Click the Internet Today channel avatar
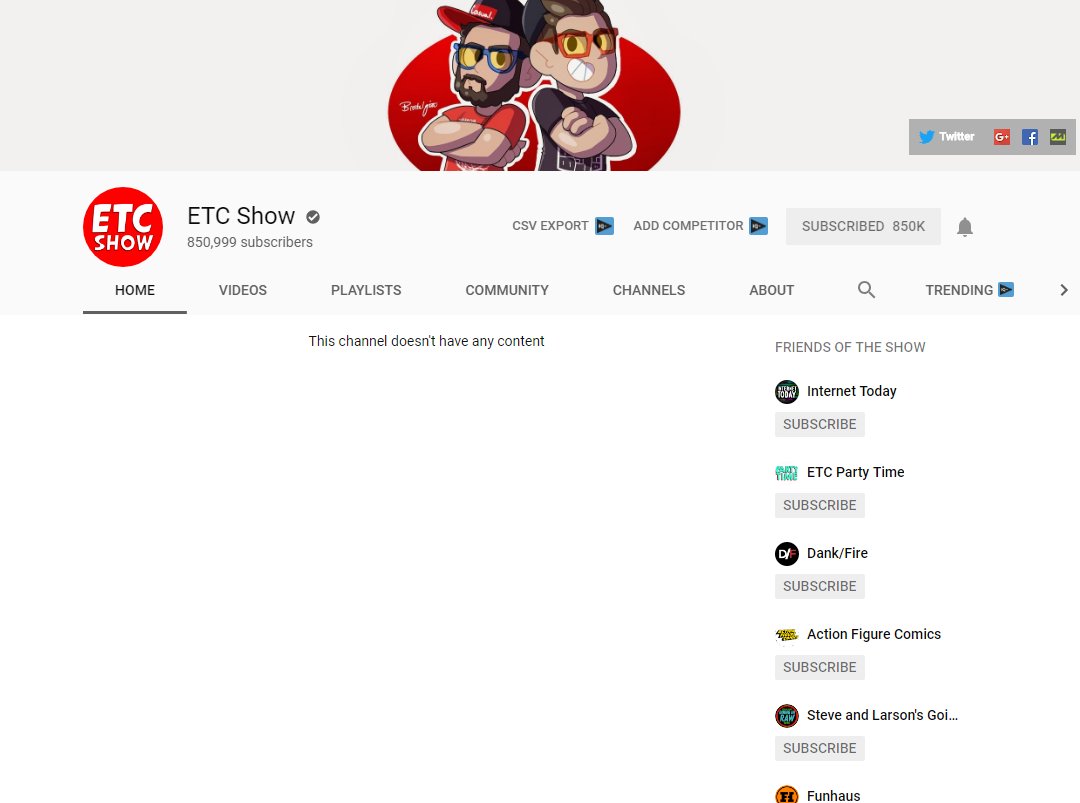Image resolution: width=1080 pixels, height=803 pixels. pyautogui.click(x=787, y=392)
